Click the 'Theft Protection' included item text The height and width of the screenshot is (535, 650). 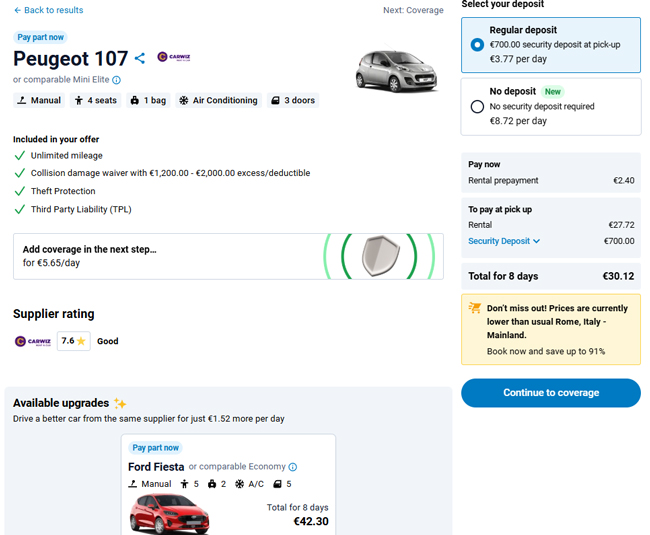(63, 191)
